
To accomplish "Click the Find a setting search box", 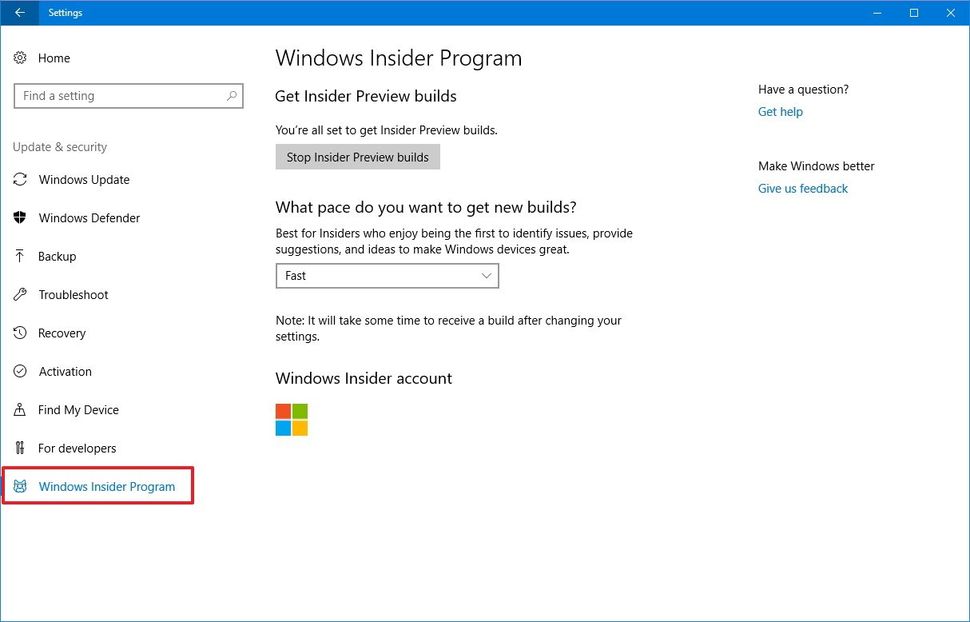I will pyautogui.click(x=120, y=95).
